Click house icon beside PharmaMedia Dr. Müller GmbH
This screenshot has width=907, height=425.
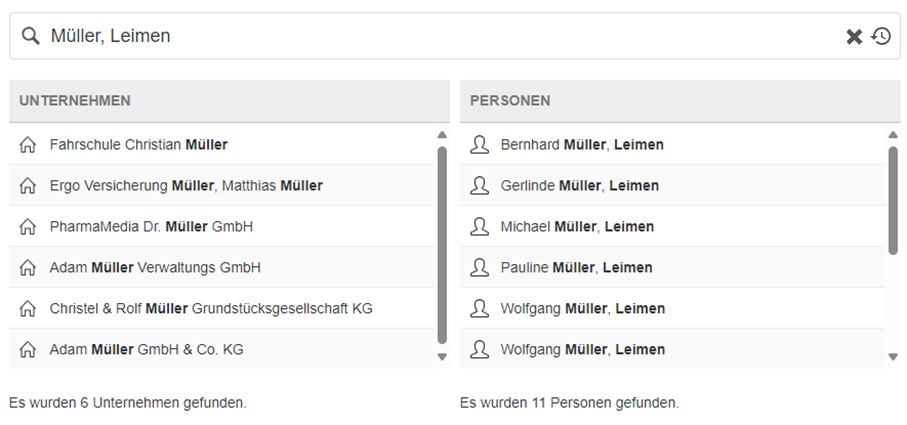point(28,227)
